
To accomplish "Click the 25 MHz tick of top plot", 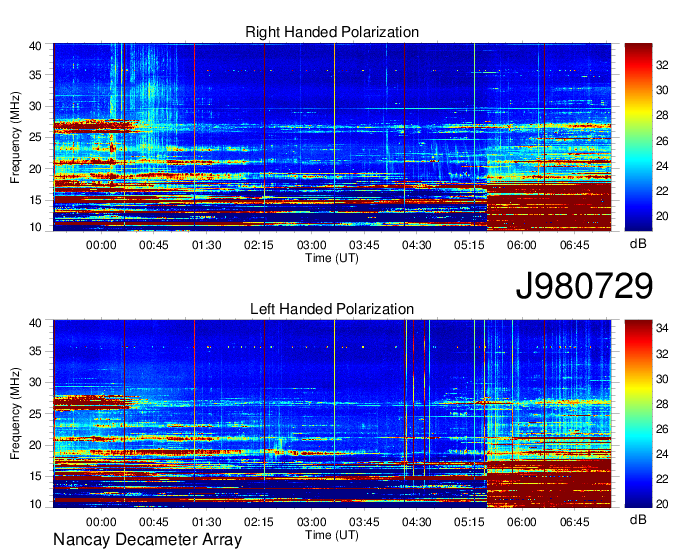I will [35, 137].
